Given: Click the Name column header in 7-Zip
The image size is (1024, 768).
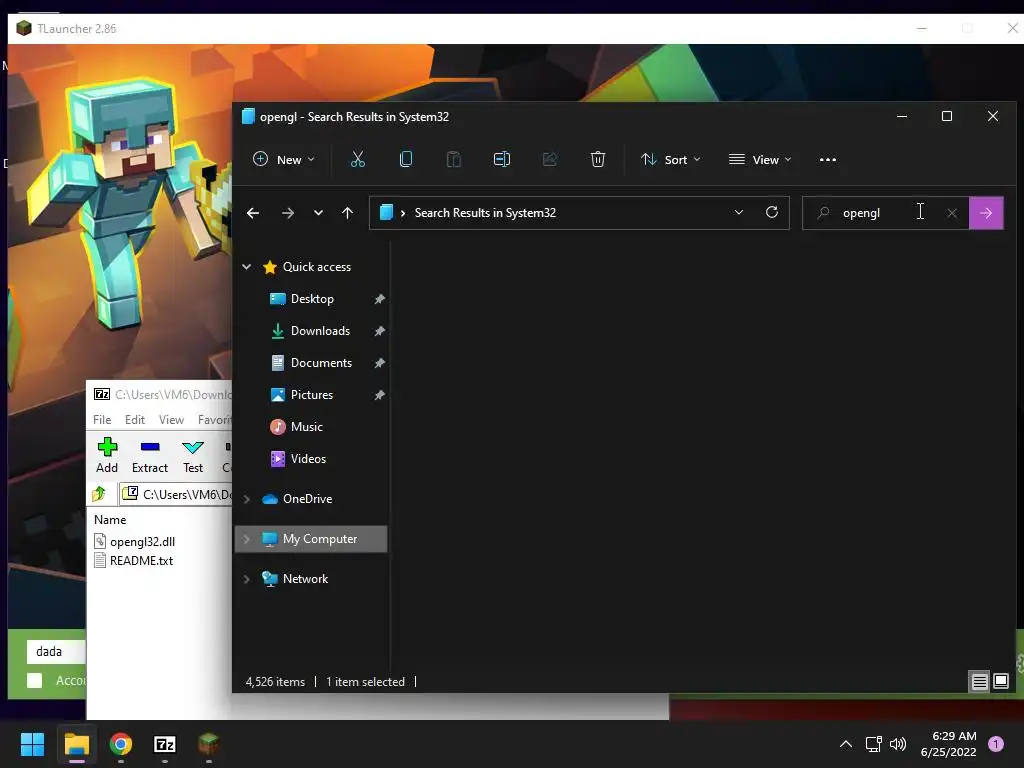Looking at the screenshot, I should [110, 520].
